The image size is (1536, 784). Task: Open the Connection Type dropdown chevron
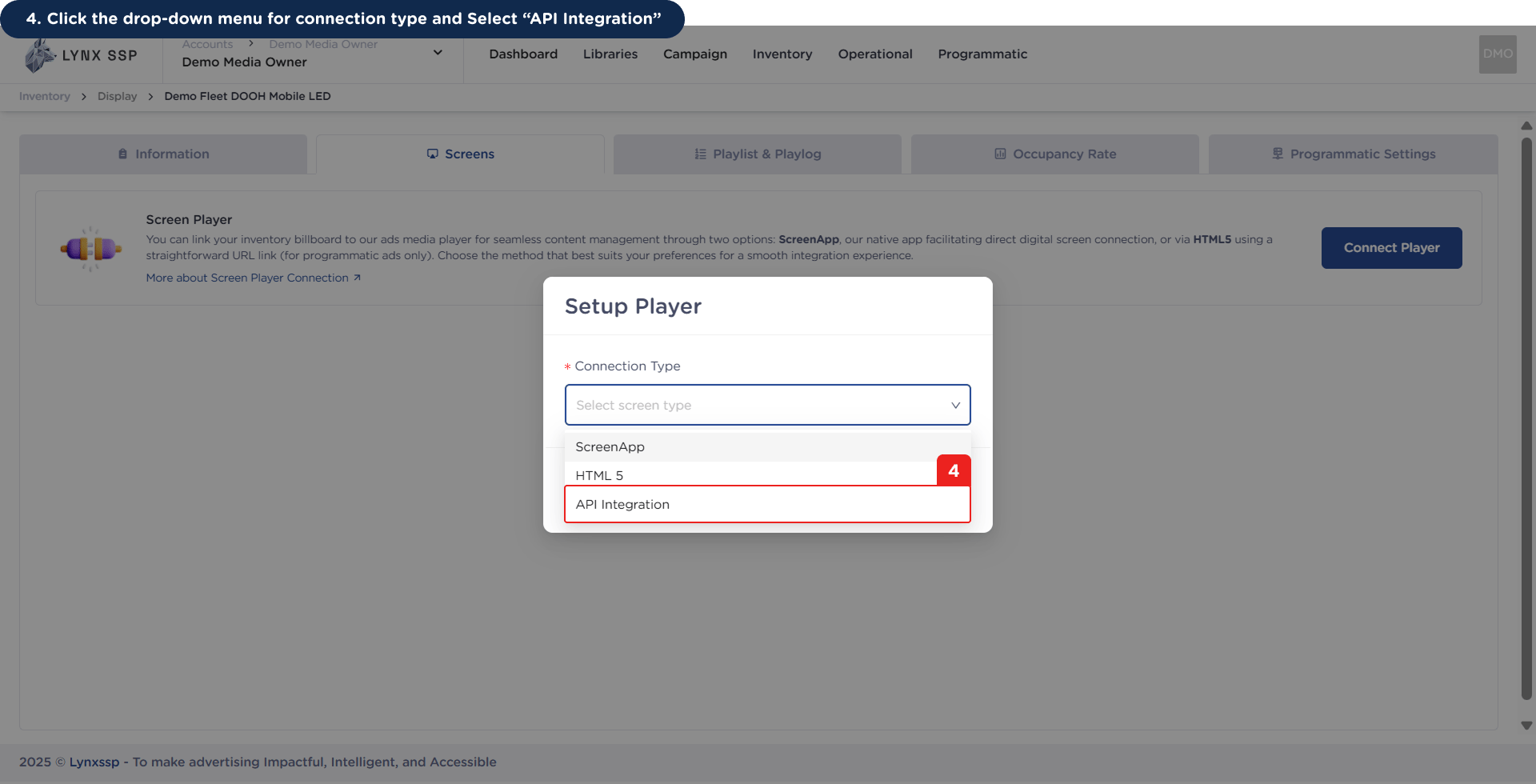tap(955, 405)
